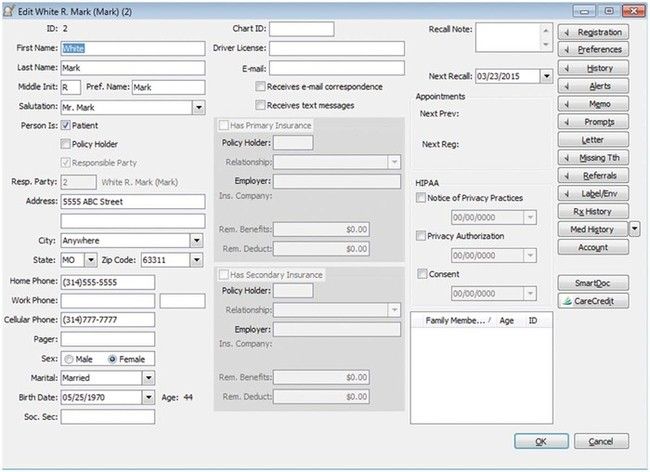
Task: Click the OK button
Action: click(540, 441)
